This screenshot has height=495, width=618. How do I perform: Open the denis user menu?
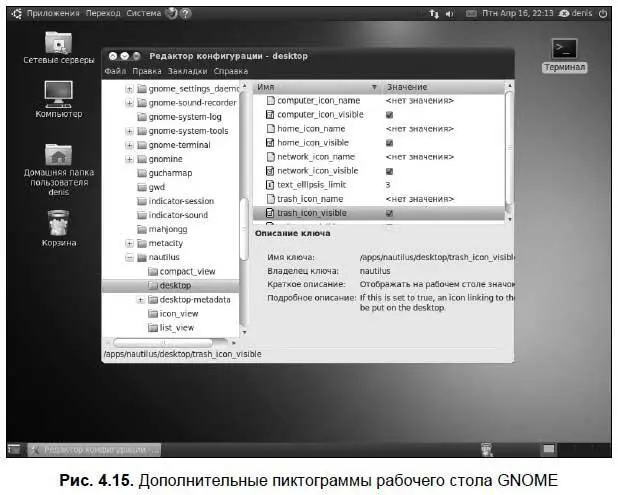[x=576, y=13]
